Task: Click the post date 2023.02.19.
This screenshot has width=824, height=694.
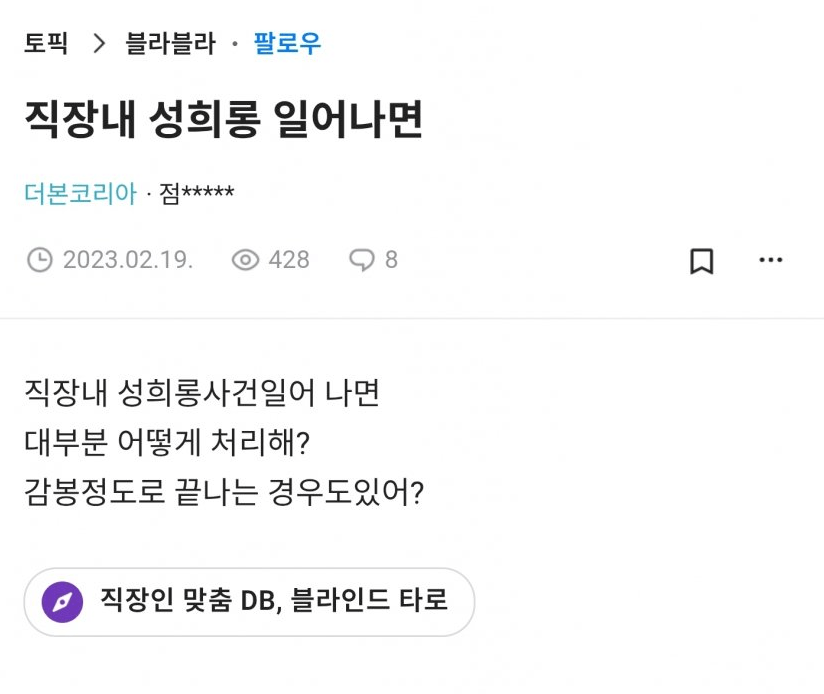Action: [x=127, y=260]
